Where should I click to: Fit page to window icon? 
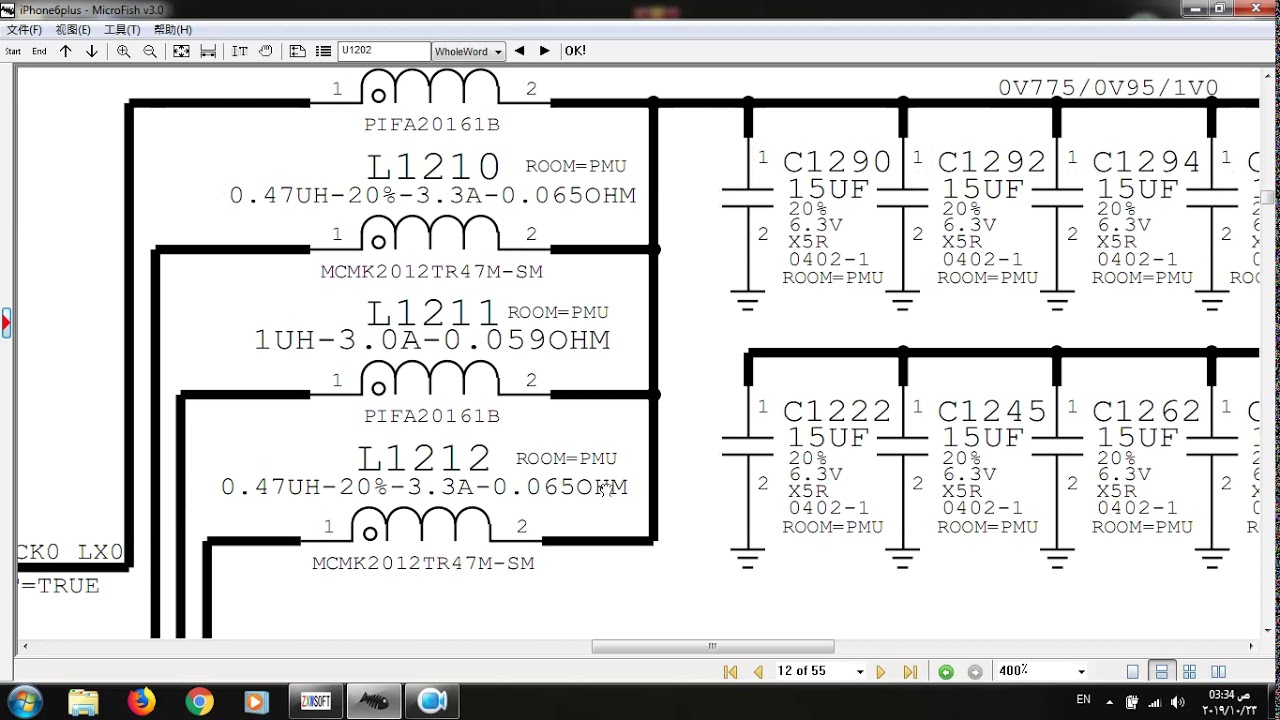point(181,51)
